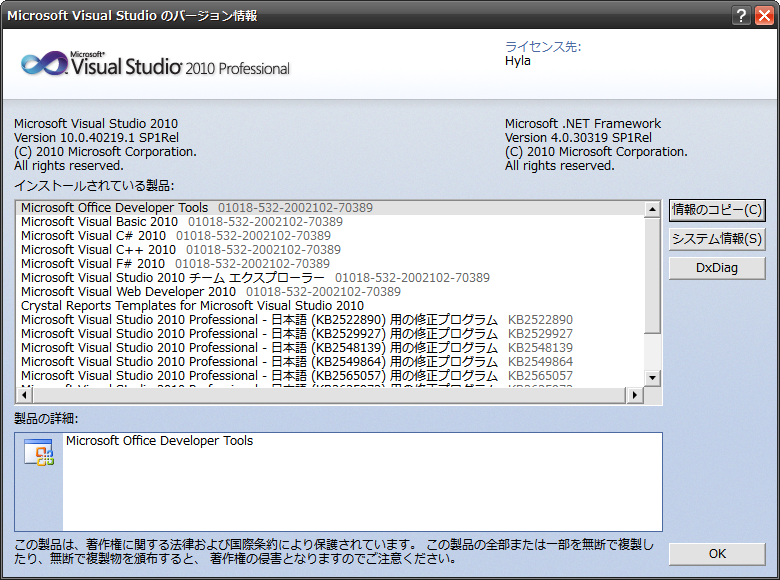The width and height of the screenshot is (780, 580).
Task: Select the KB2529927 hotfix row
Action: [330, 333]
